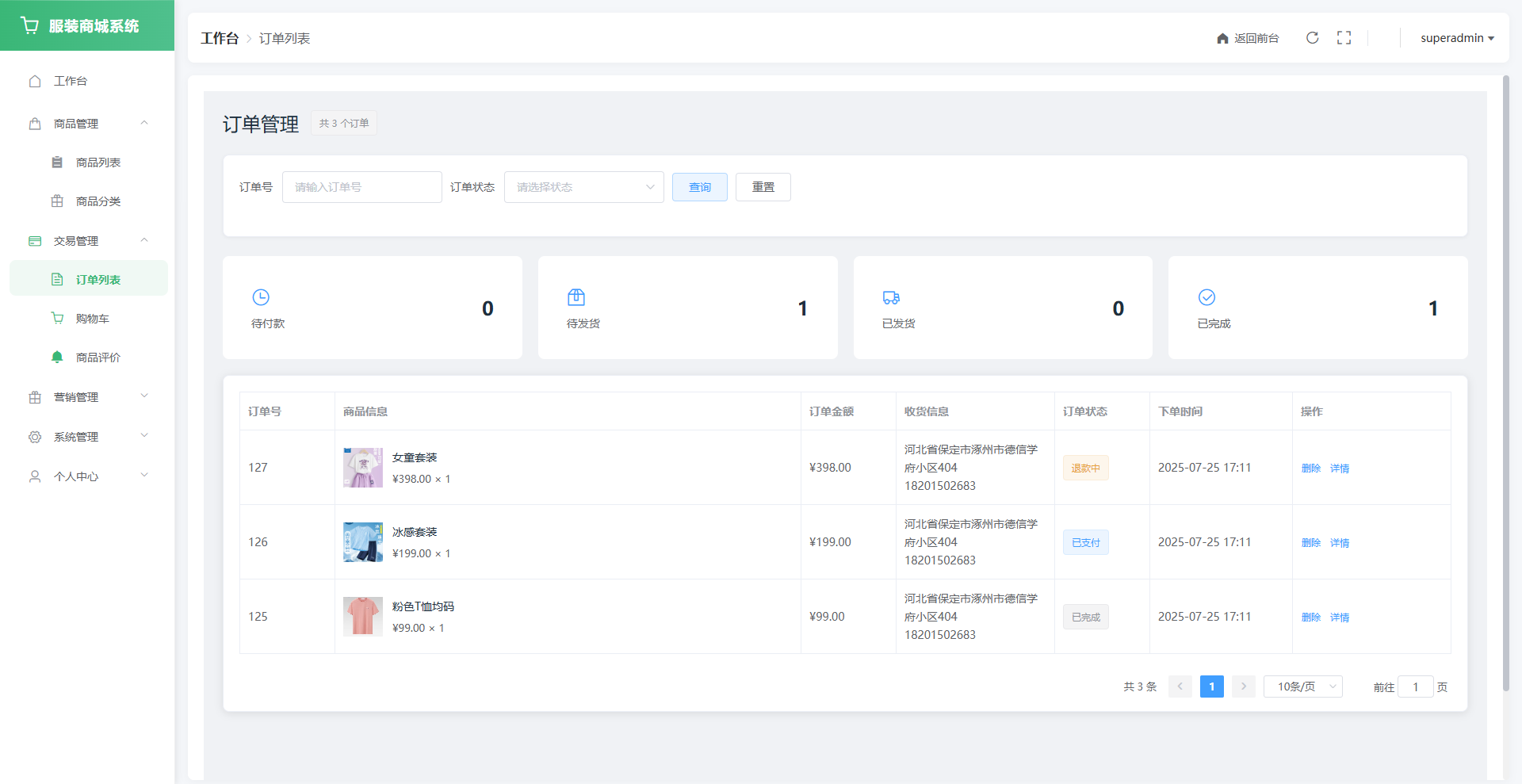Click the 重置 reset button
This screenshot has height=784, width=1522.
(x=763, y=187)
